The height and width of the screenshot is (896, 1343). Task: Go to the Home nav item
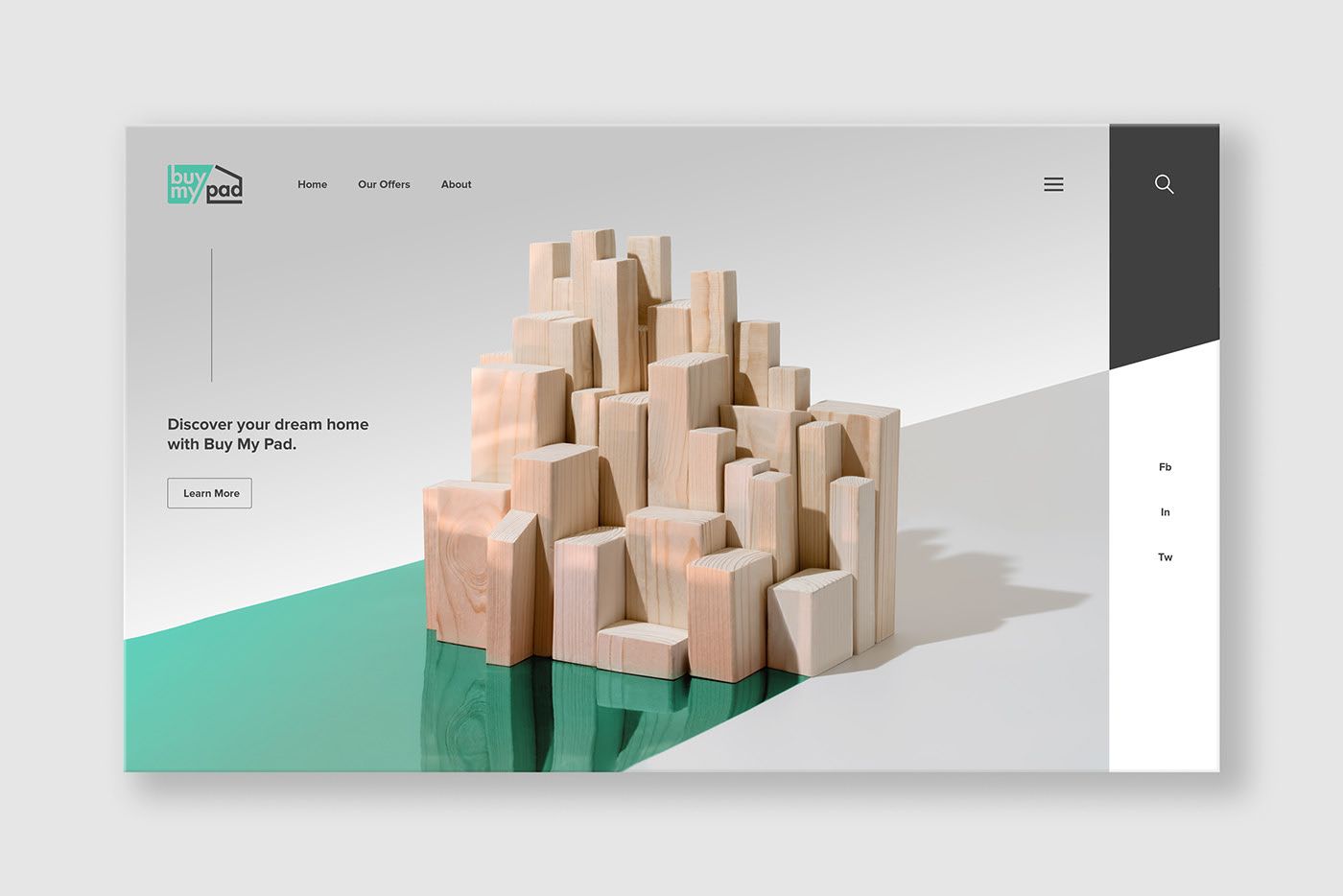[x=313, y=184]
